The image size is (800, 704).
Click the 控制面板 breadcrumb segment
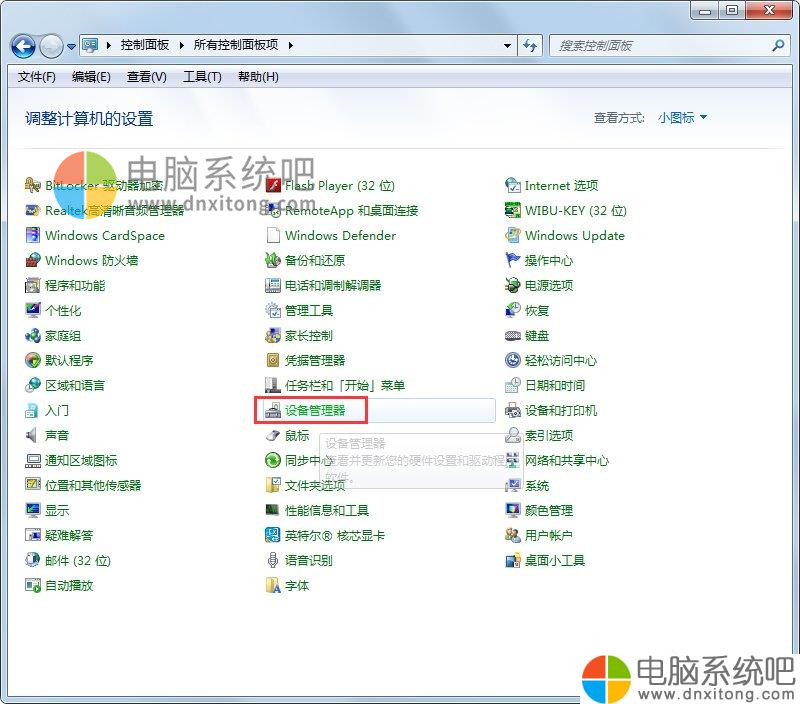pos(145,45)
